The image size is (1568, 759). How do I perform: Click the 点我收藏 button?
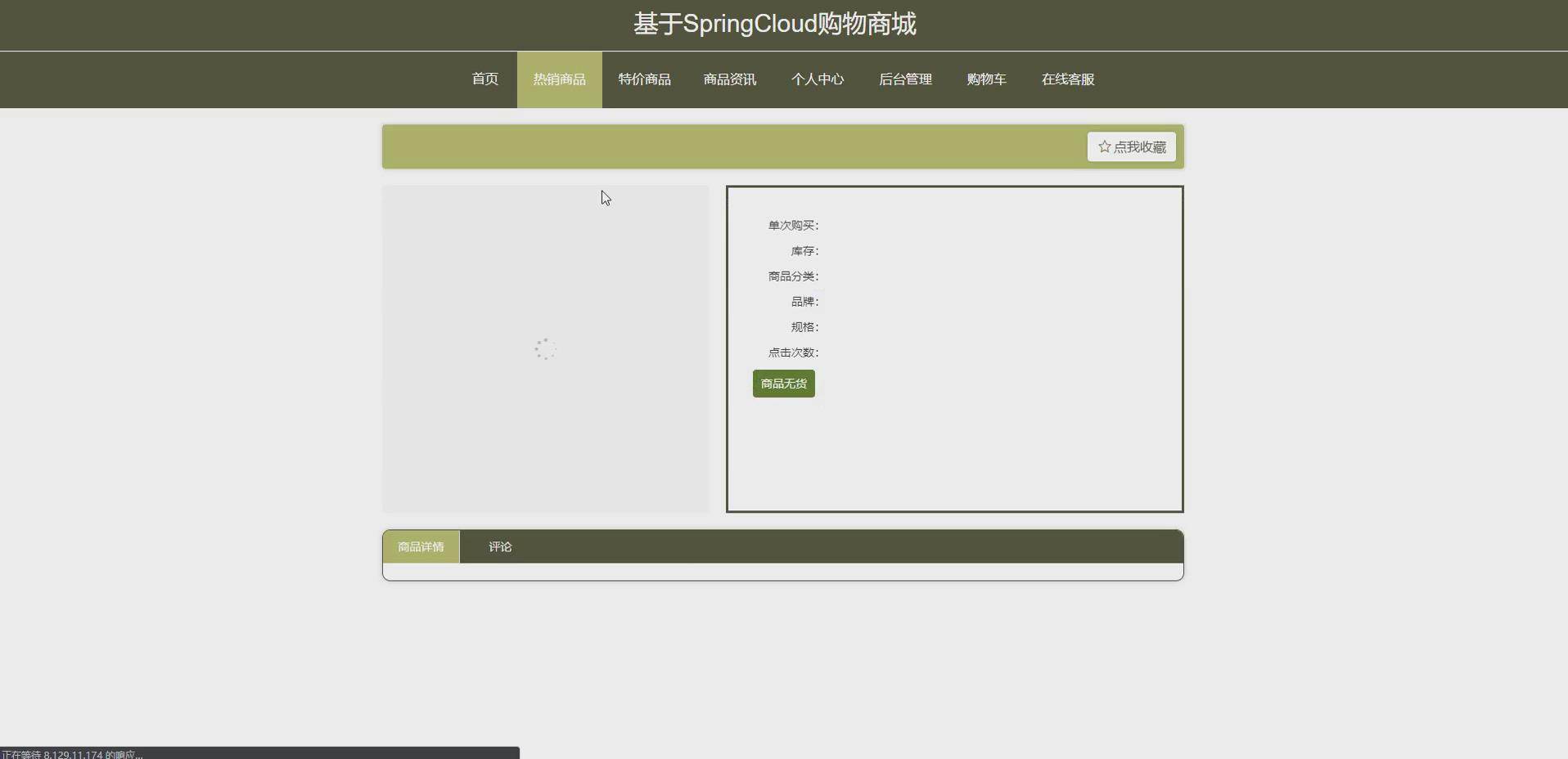click(x=1132, y=147)
